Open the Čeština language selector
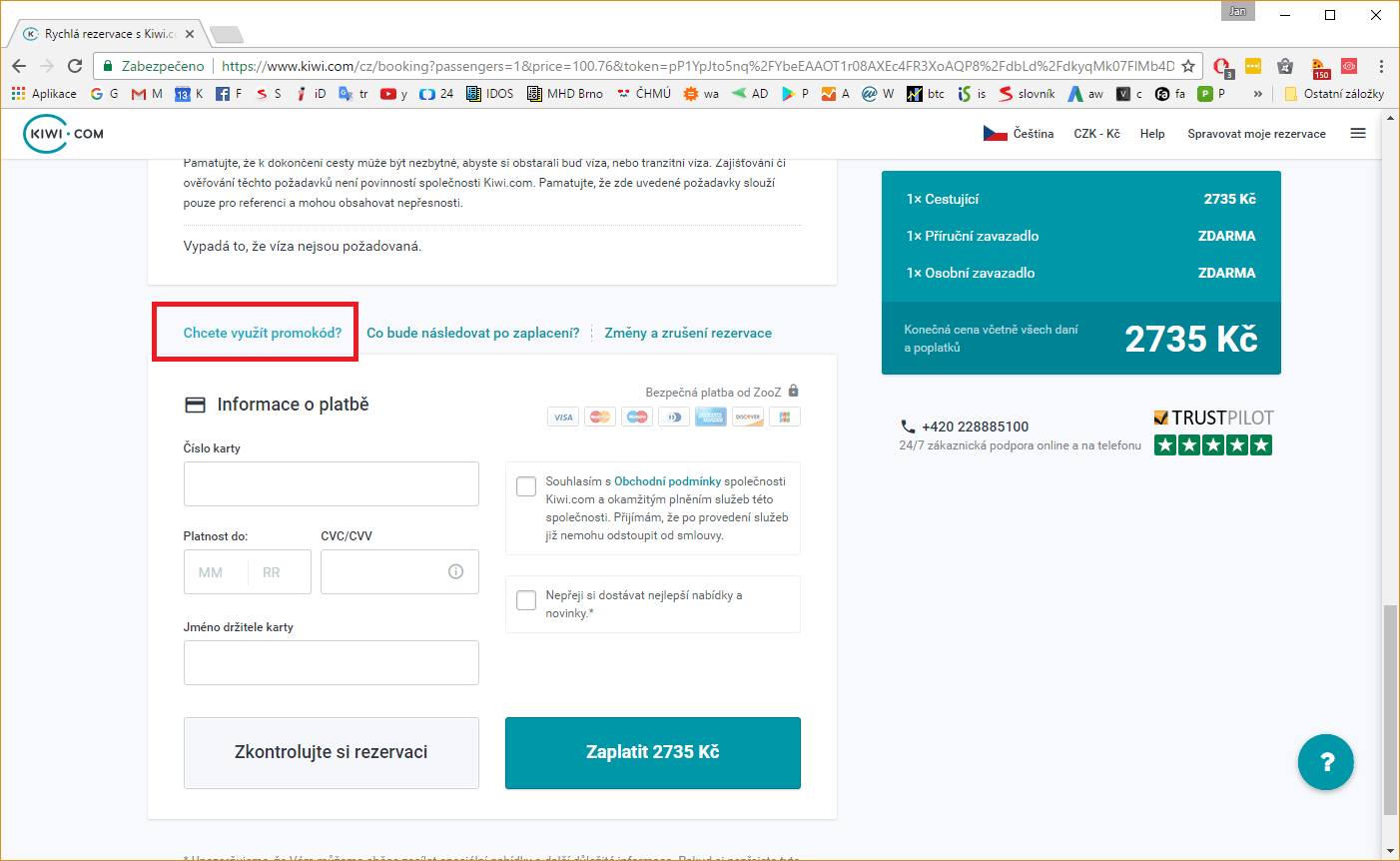This screenshot has width=1400, height=861. point(1019,133)
